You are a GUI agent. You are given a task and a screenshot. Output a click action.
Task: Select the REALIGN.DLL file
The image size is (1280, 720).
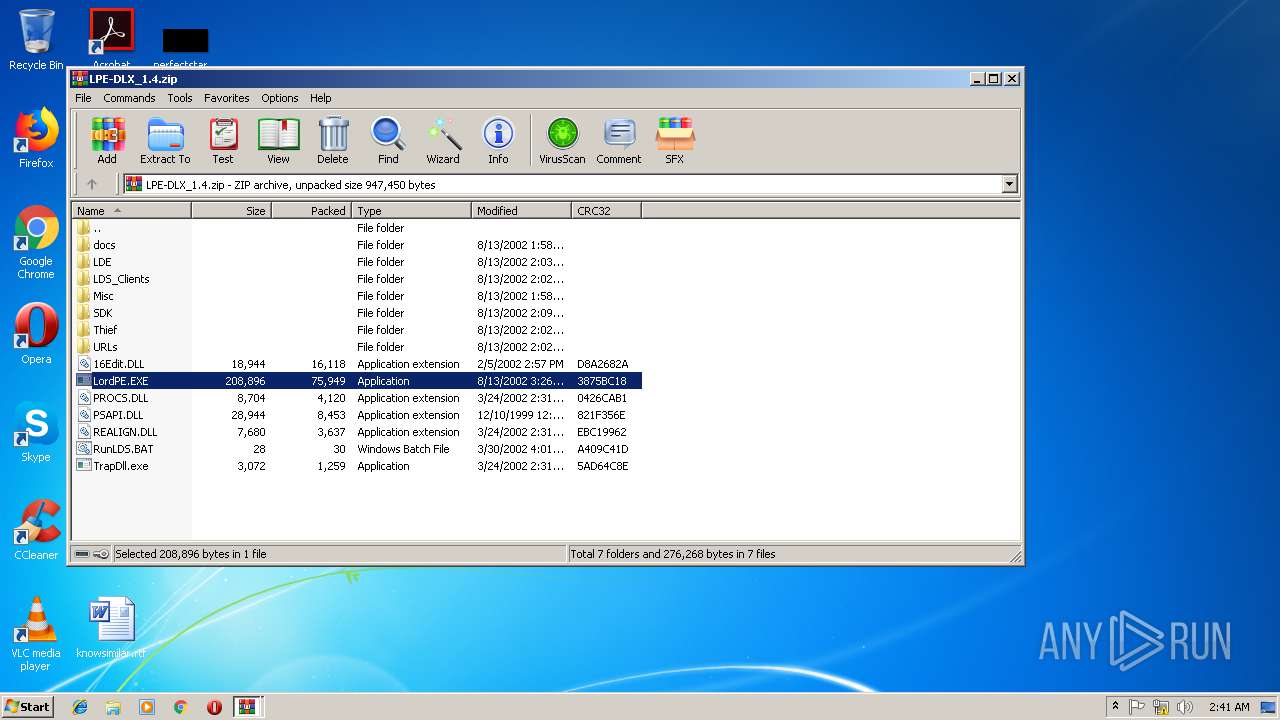[x=358, y=432]
